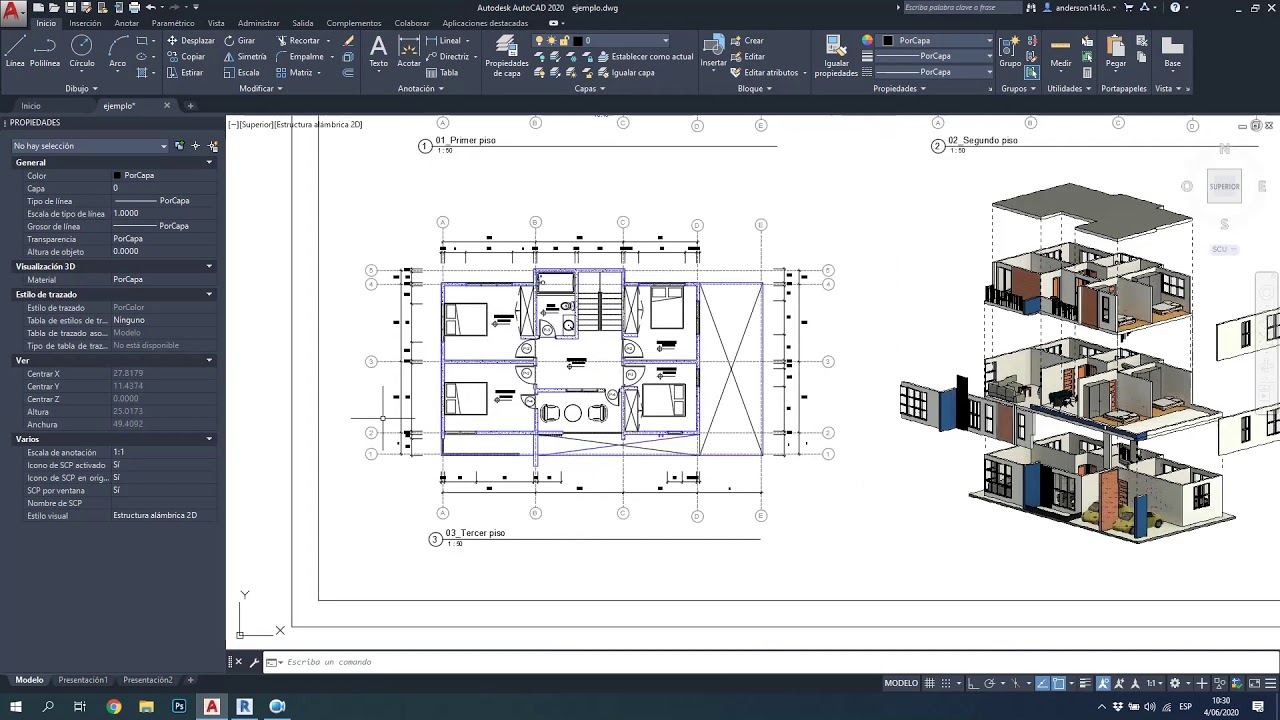Open Propiedades de capa manager
The height and width of the screenshot is (720, 1280).
[x=507, y=56]
